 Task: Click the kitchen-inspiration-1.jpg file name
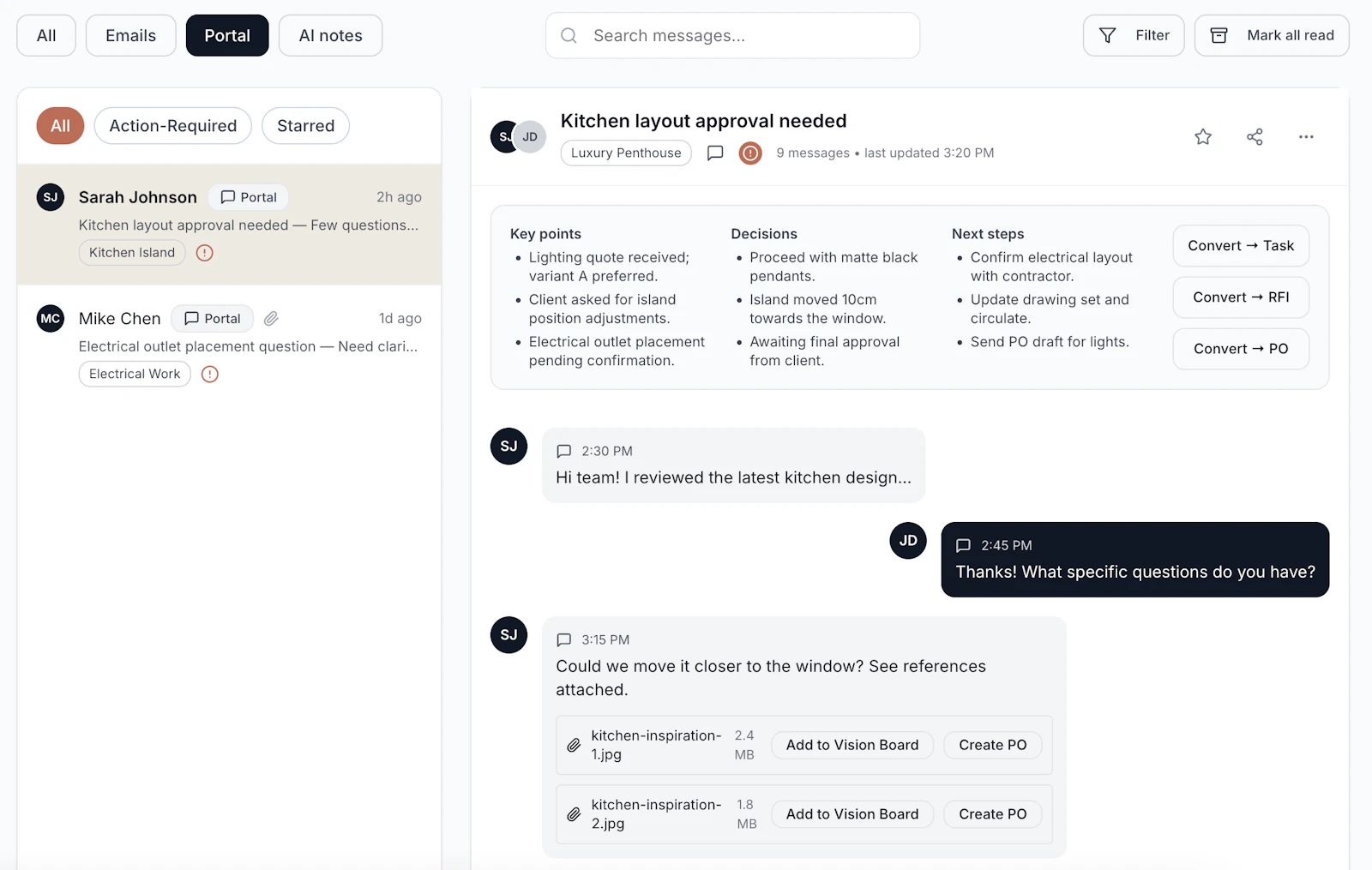click(656, 746)
